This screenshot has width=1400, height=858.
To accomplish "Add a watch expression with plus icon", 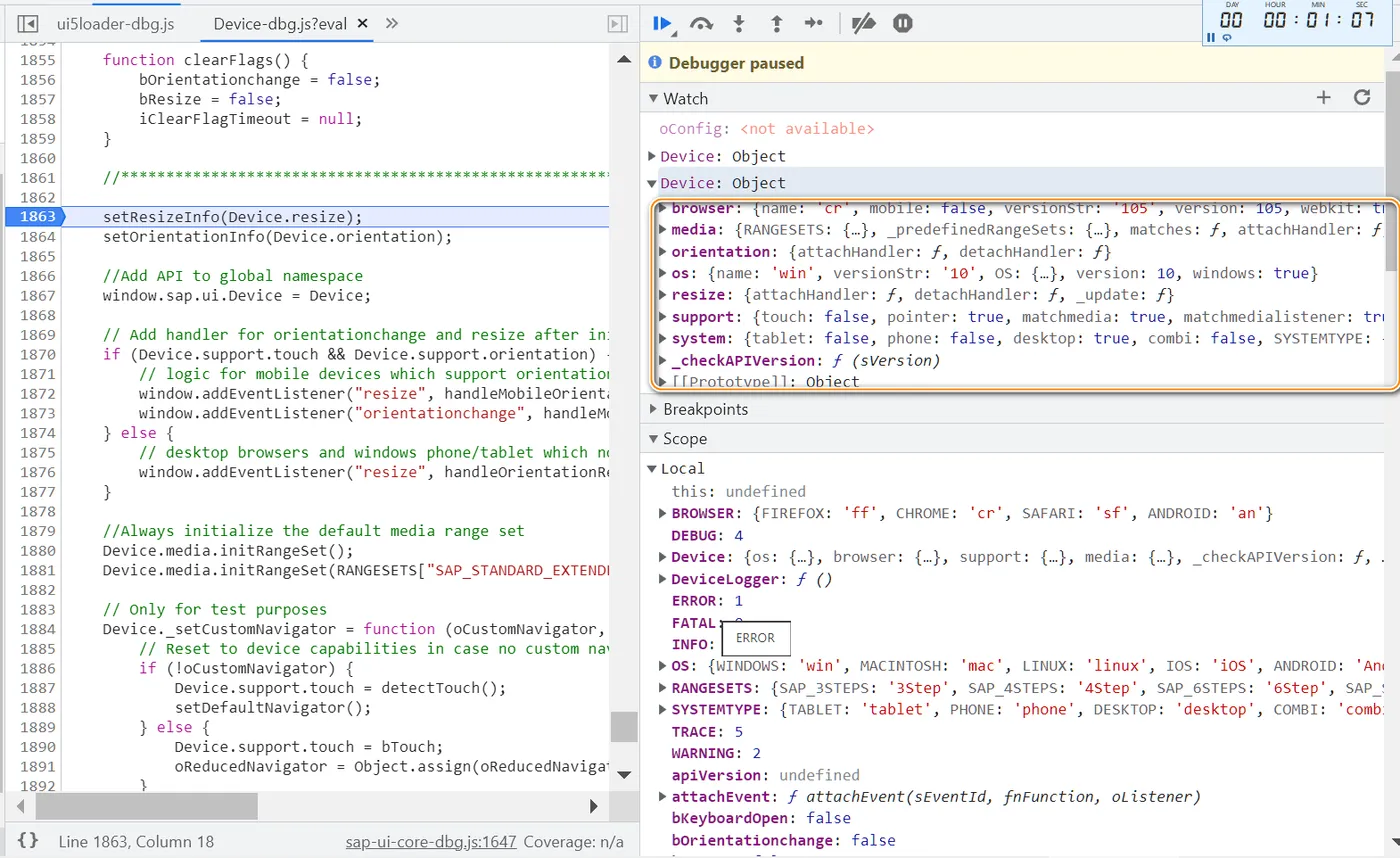I will tap(1324, 97).
